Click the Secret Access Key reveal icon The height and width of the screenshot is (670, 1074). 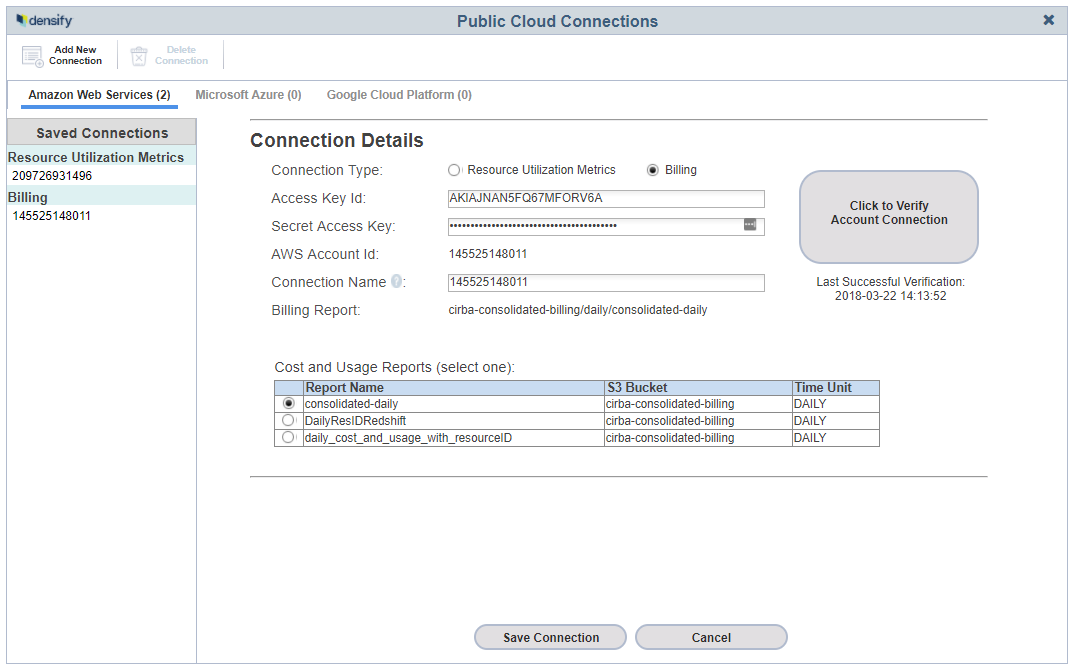[x=750, y=226]
